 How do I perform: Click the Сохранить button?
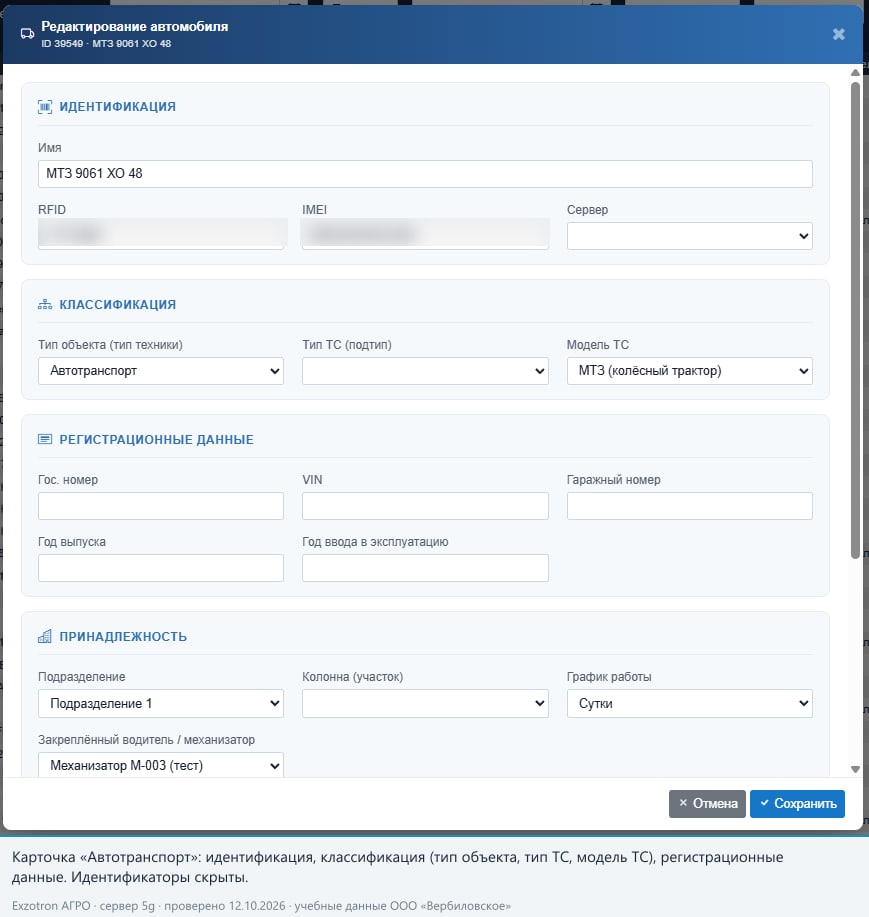tap(797, 804)
